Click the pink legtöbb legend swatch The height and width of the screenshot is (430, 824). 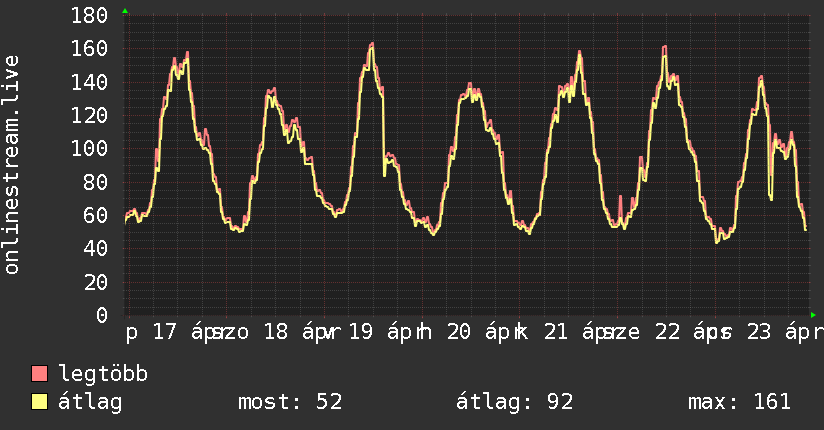pos(39,373)
